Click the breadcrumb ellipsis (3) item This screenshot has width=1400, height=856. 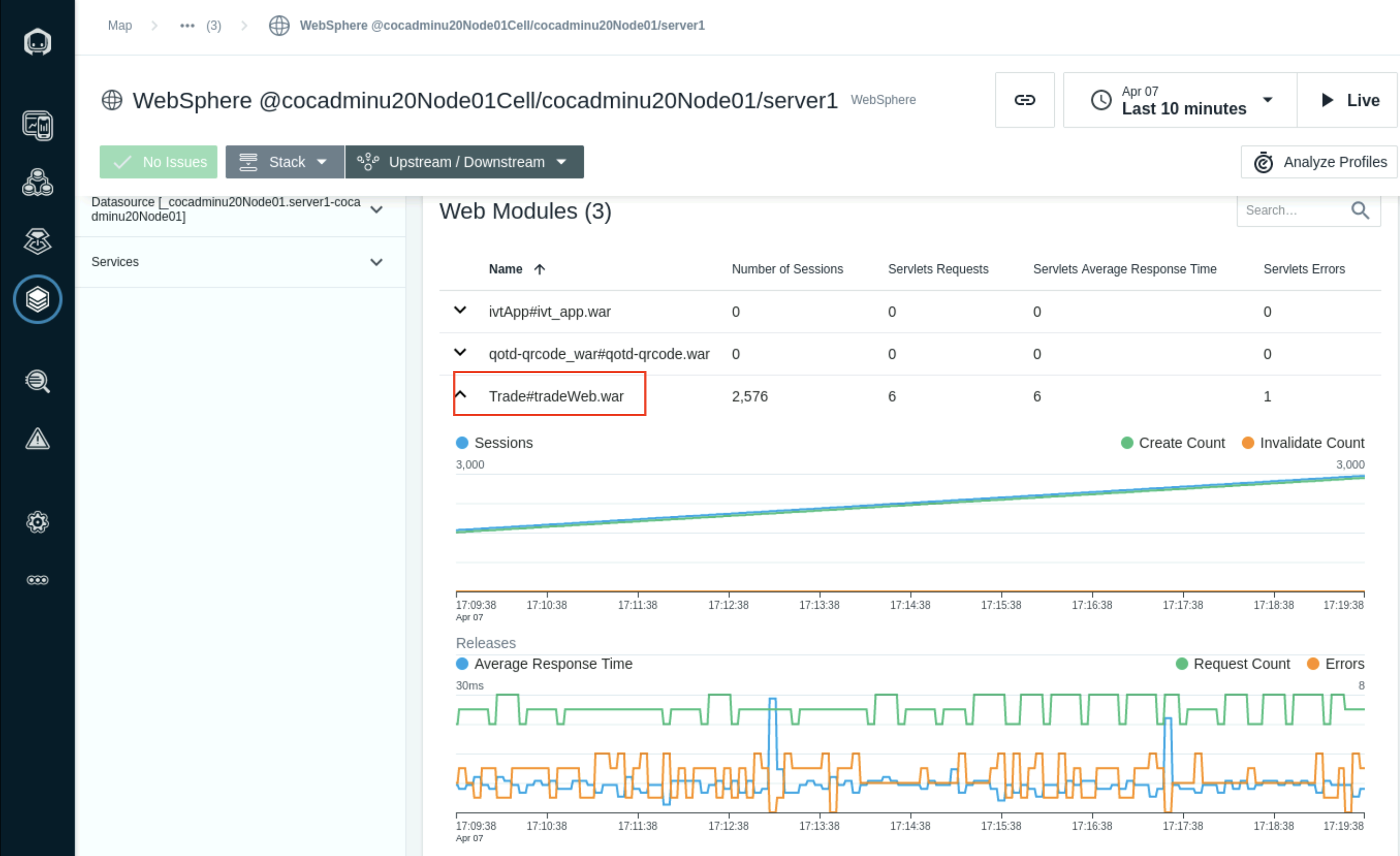tap(200, 26)
